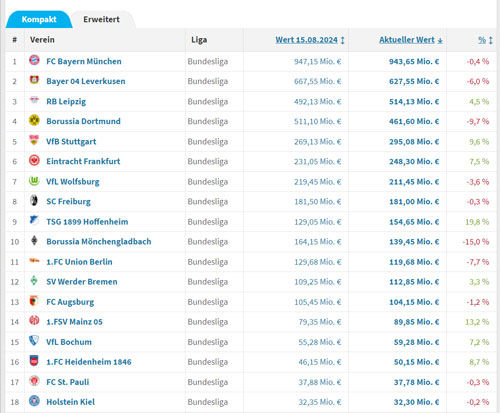The height and width of the screenshot is (413, 500).
Task: Click the VfB Stuttgart crest icon
Action: (x=34, y=140)
